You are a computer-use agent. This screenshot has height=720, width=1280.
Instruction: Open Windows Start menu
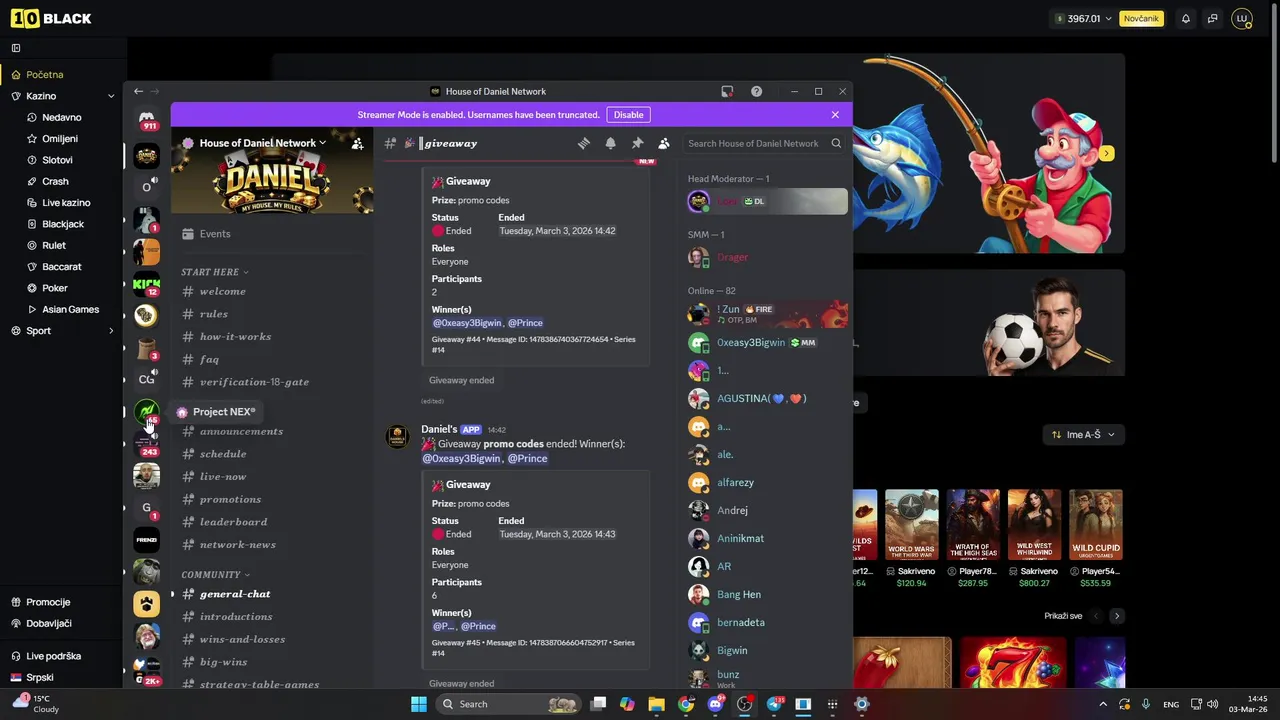(x=419, y=704)
